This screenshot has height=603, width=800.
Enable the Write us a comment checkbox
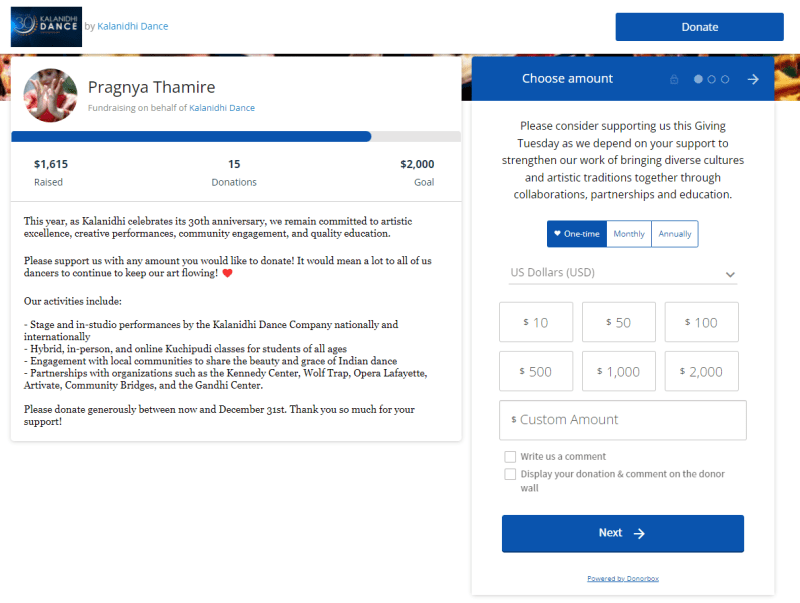click(510, 457)
